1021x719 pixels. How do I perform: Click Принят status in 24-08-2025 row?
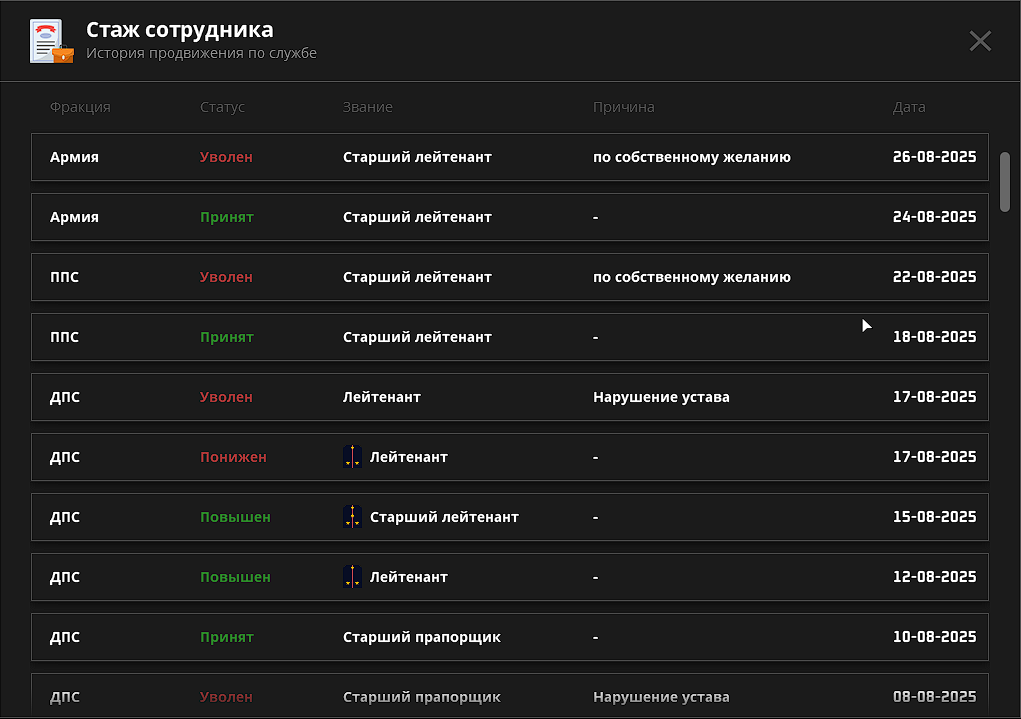(x=227, y=217)
